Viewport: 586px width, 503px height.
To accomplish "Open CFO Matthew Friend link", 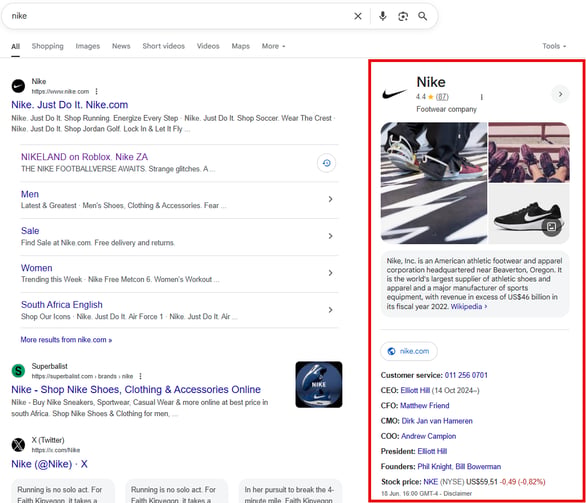I will pyautogui.click(x=425, y=405).
